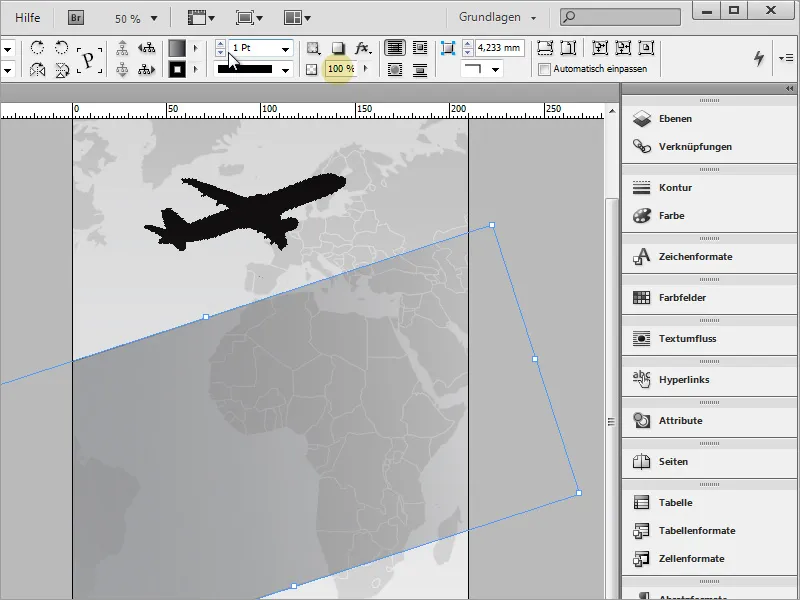The height and width of the screenshot is (600, 800).
Task: Open the Textumfluss panel
Action: tap(687, 339)
